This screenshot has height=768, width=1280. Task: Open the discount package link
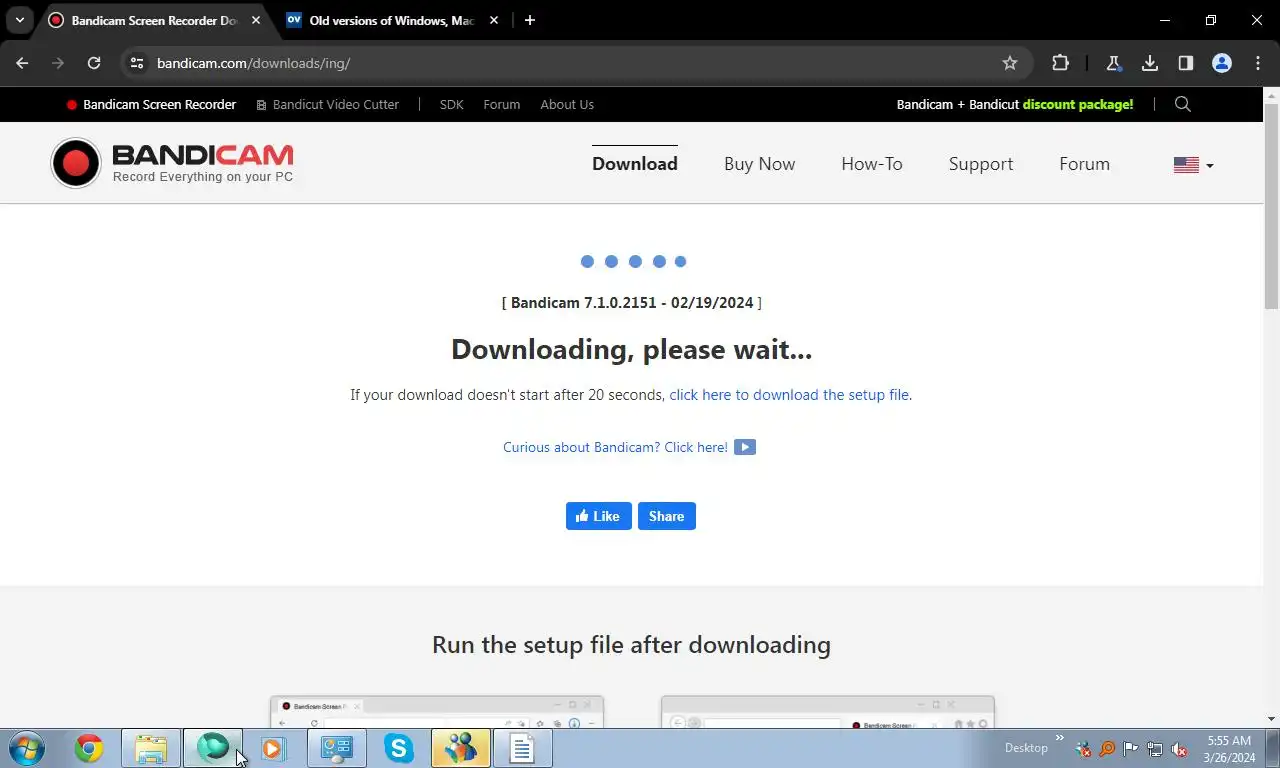[1015, 104]
